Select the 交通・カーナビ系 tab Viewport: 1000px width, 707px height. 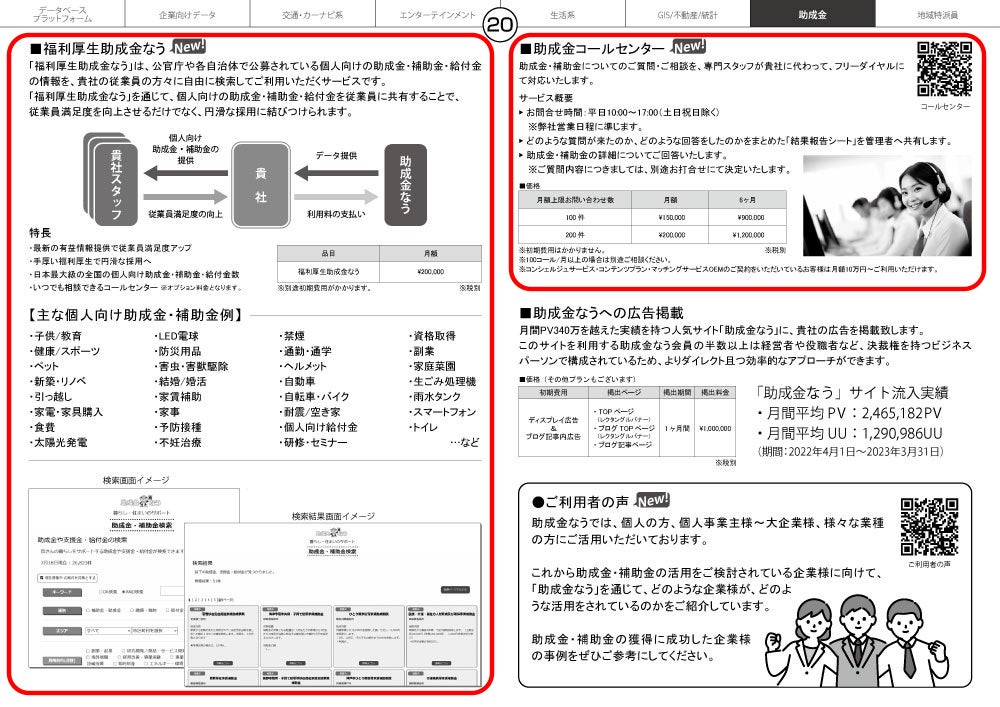pyautogui.click(x=312, y=13)
